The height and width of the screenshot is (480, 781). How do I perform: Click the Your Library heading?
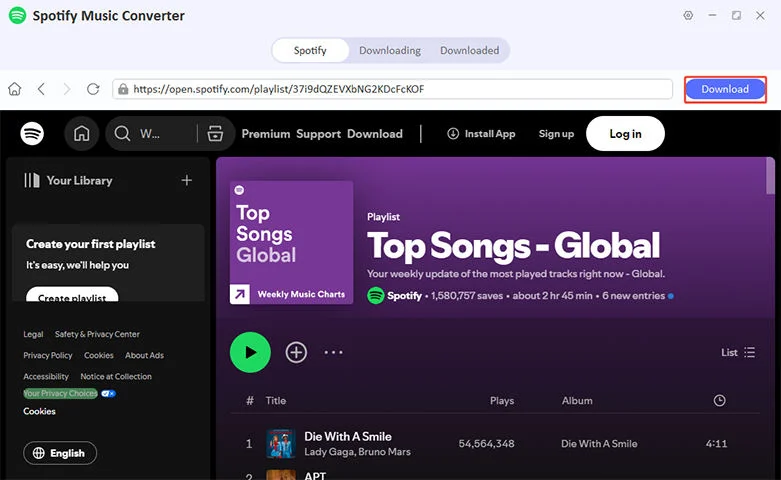tap(79, 180)
